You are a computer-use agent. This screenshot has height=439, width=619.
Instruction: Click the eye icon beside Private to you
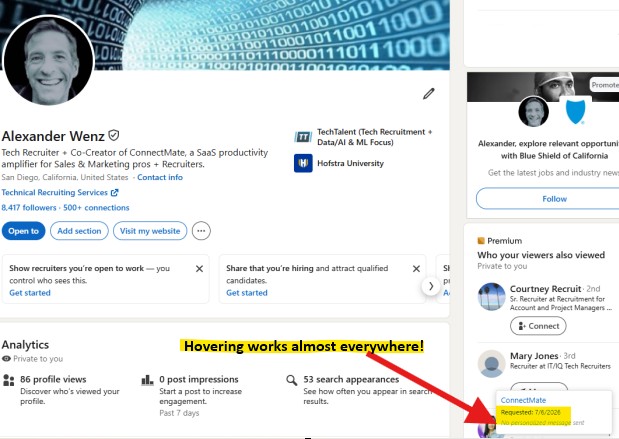pos(6,359)
